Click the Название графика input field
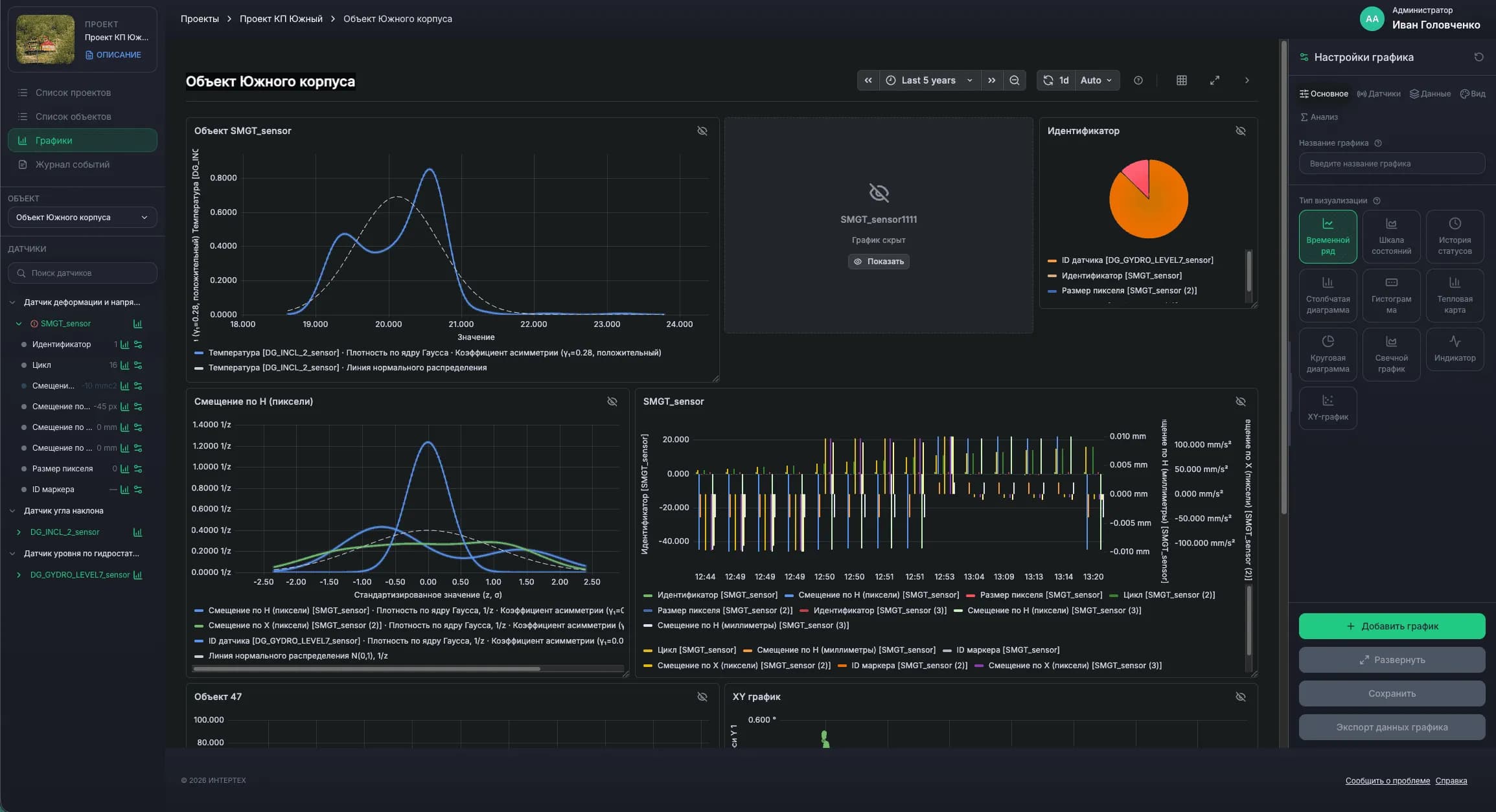This screenshot has width=1496, height=812. click(1392, 163)
